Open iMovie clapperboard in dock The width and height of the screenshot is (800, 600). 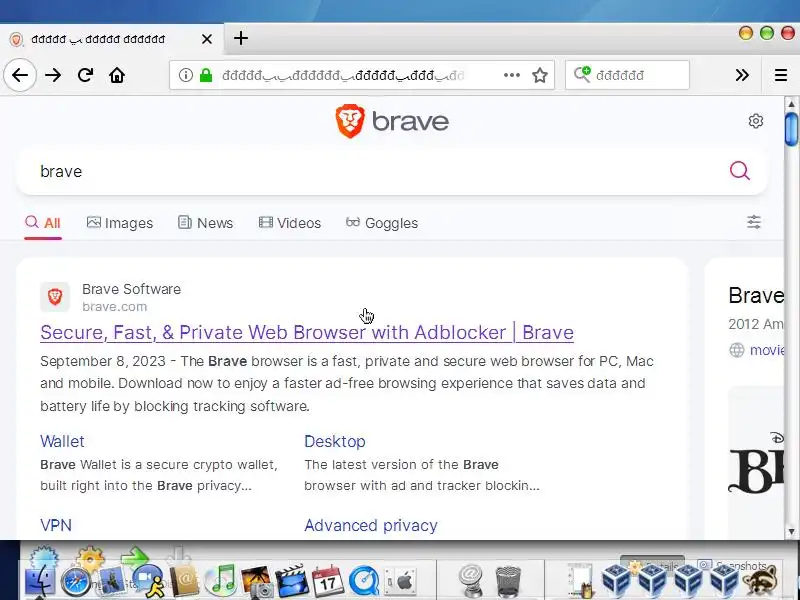[x=292, y=581]
